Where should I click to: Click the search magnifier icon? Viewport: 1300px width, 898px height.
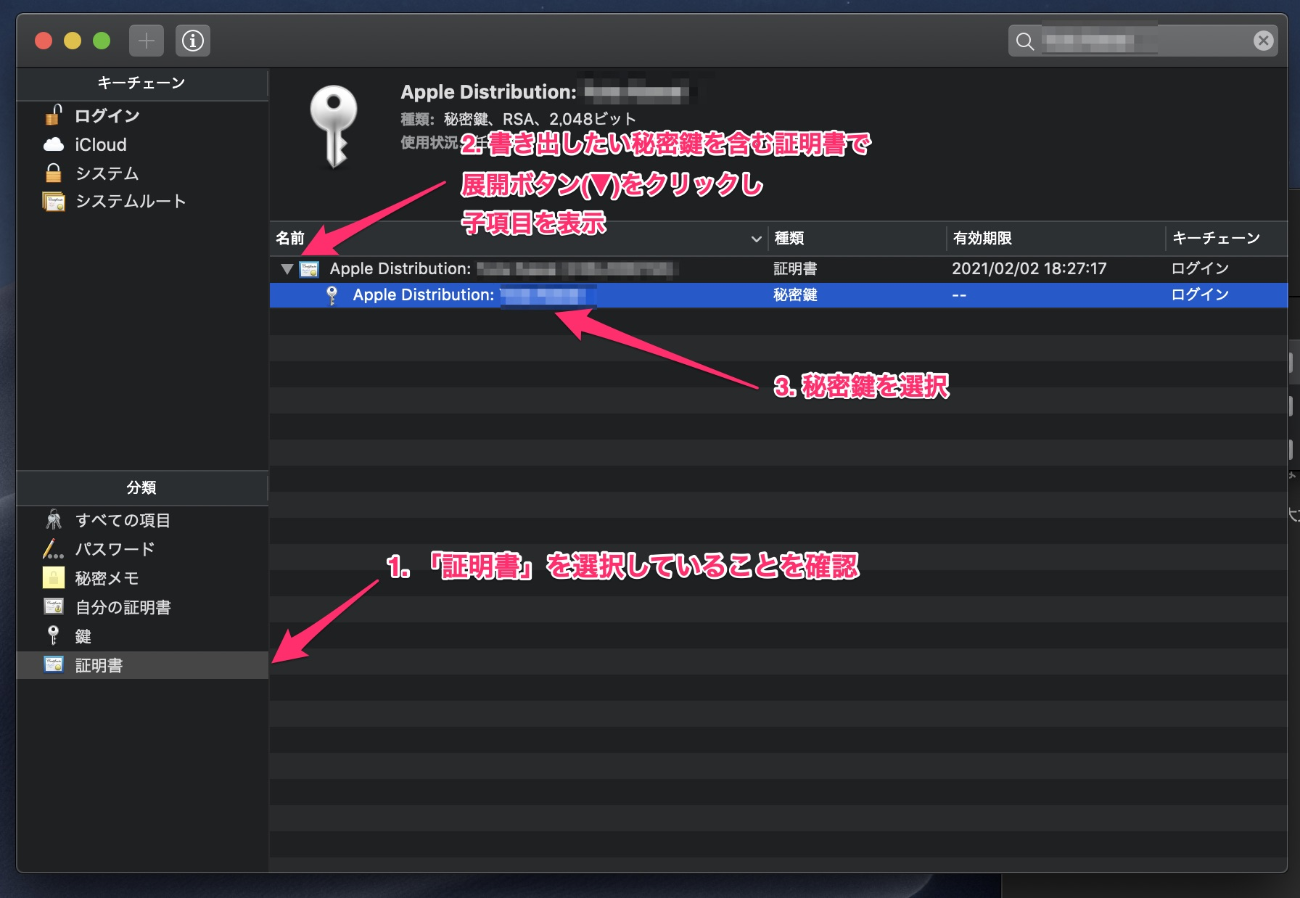(x=1024, y=41)
